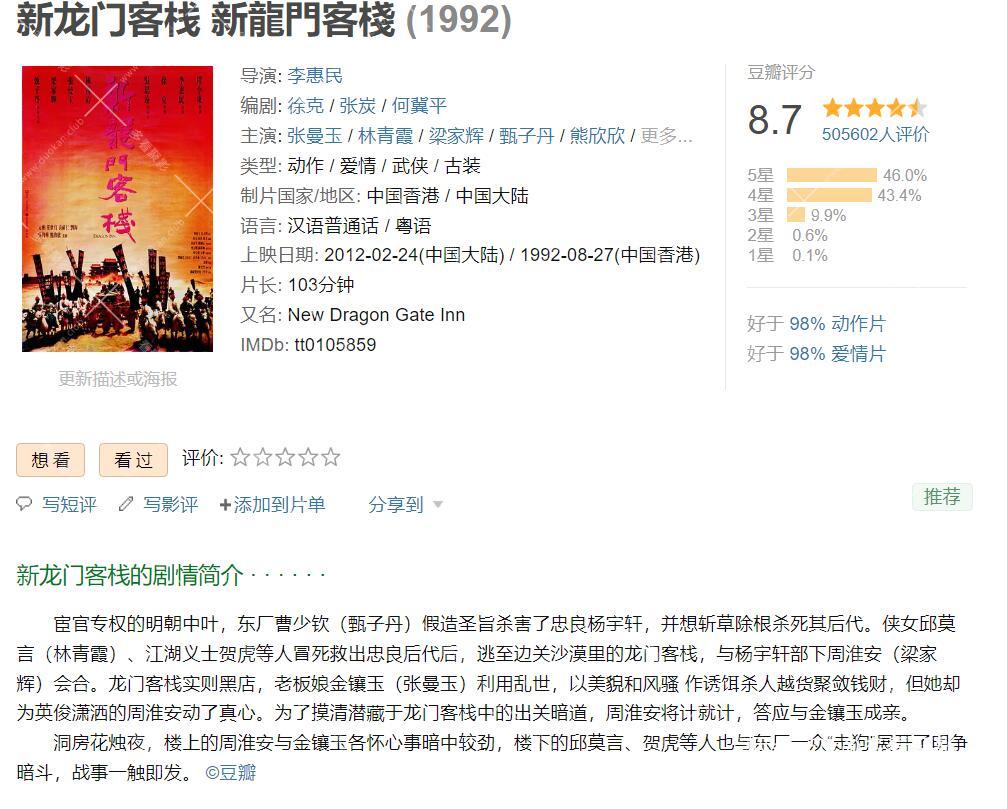Toggle the 想看 wishlist button
This screenshot has width=1007, height=809.
50,459
